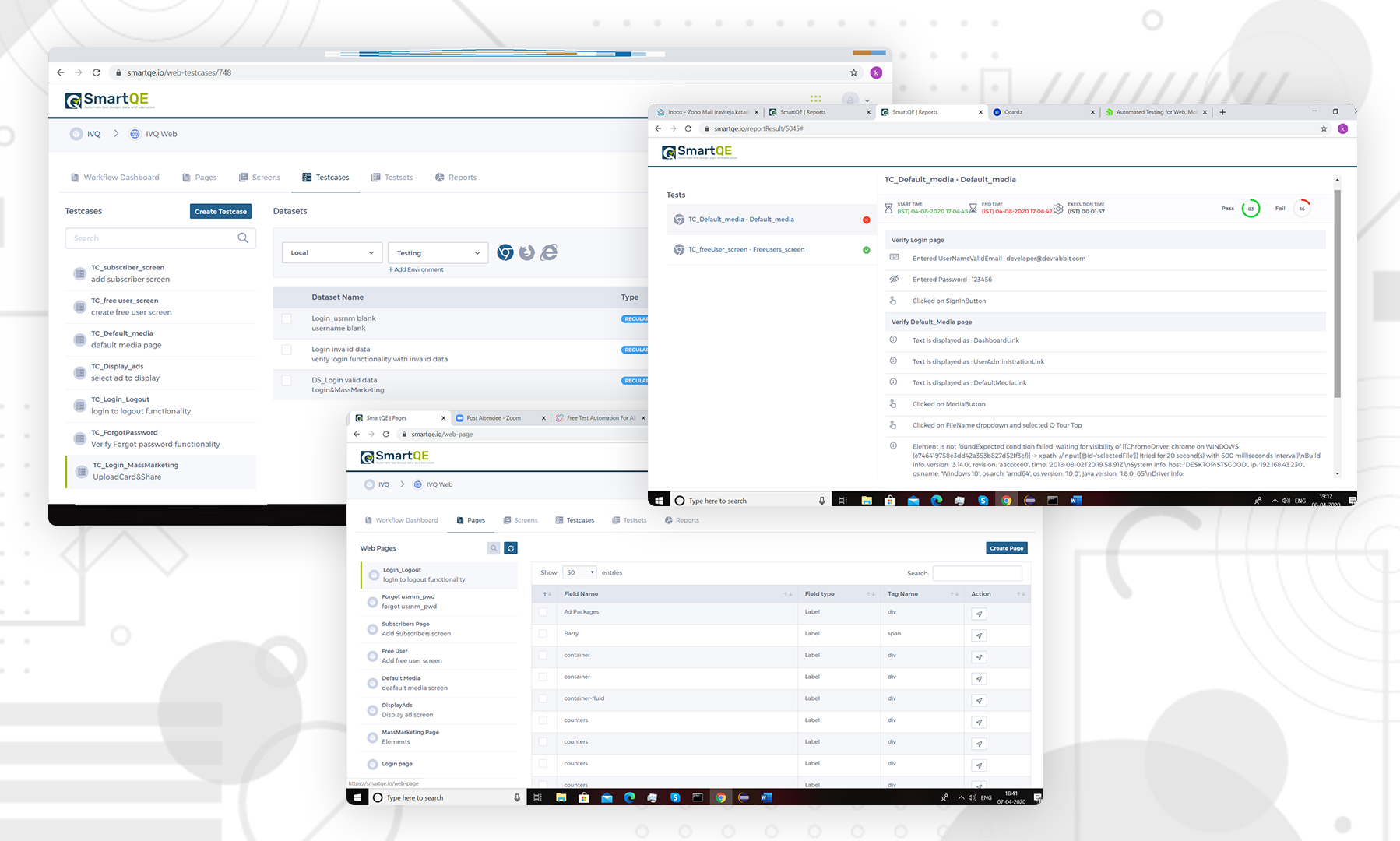1400x841 pixels.
Task: Switch to Testcases tab in Pages window
Action: click(x=575, y=520)
